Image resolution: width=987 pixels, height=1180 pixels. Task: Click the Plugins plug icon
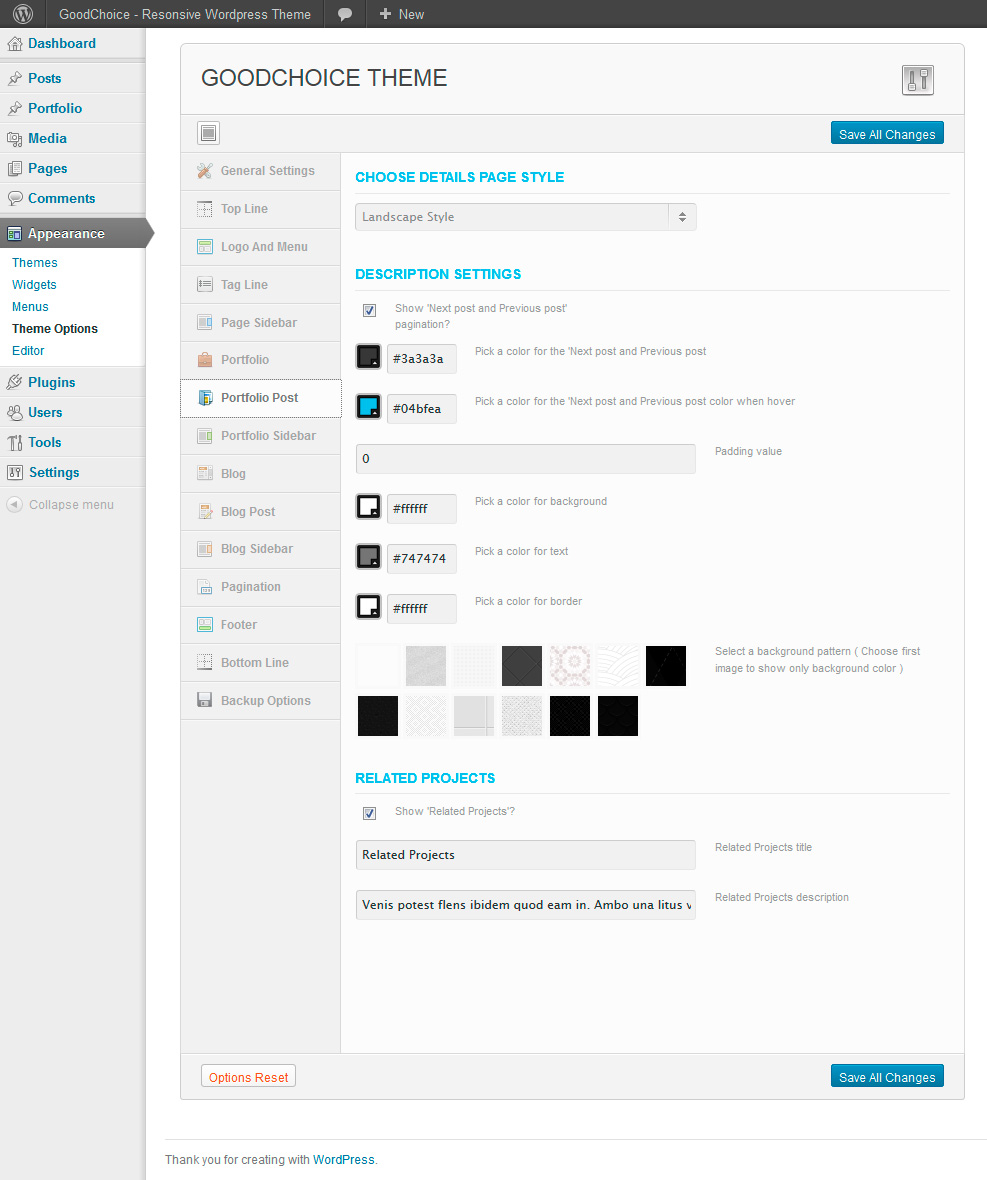click(x=14, y=382)
